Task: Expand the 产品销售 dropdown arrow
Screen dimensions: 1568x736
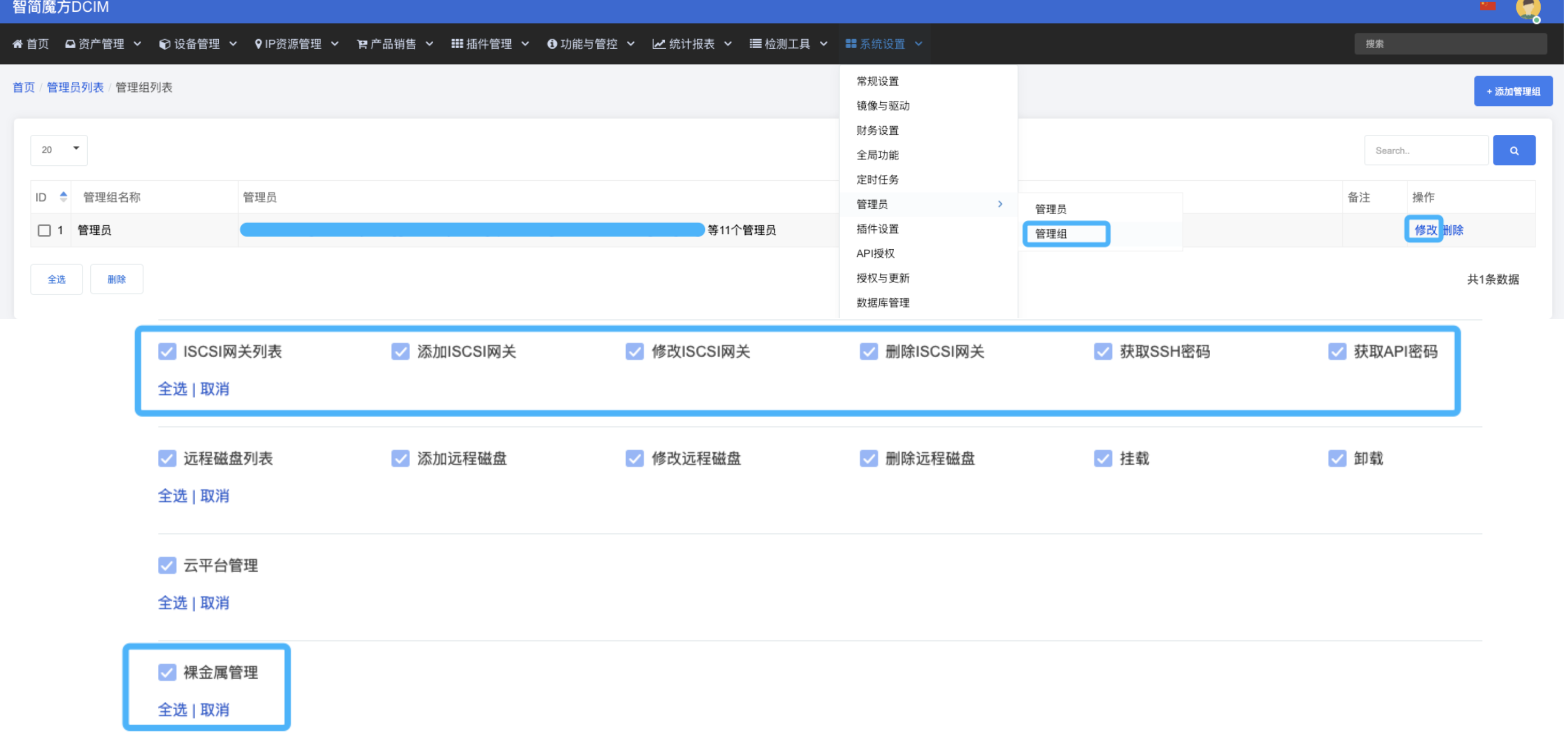Action: 431,44
